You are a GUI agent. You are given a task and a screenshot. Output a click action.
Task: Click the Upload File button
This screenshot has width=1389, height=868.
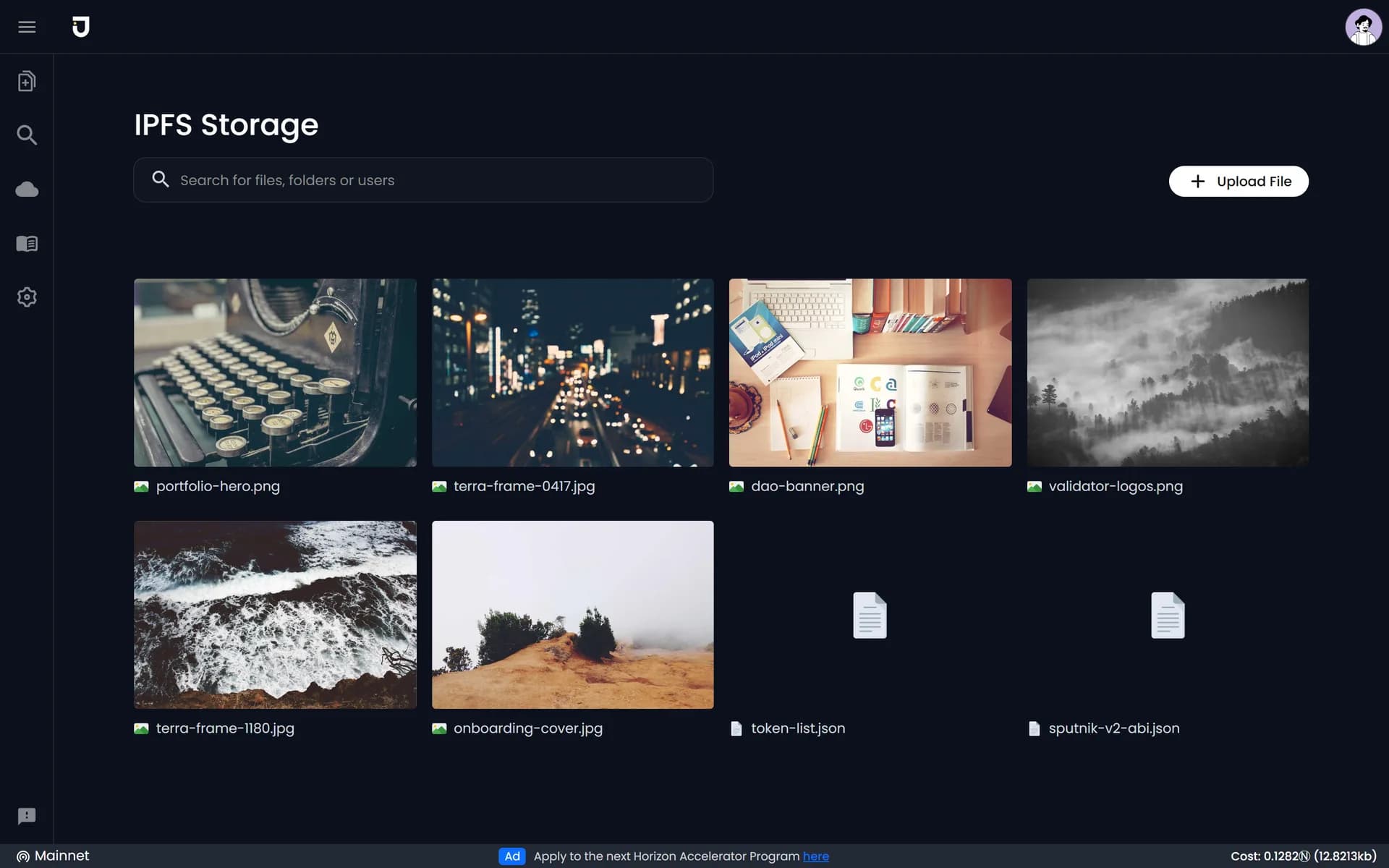pos(1239,182)
